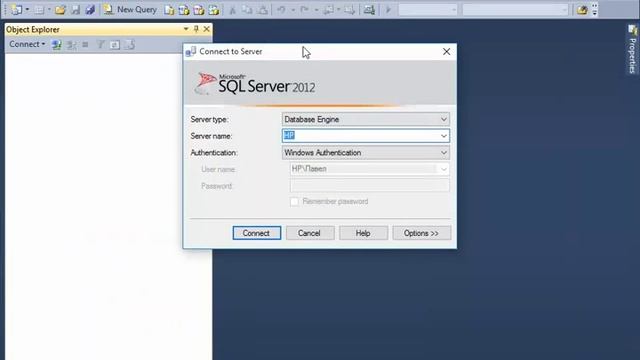Open a Database Engine Query from toolbar icon

pyautogui.click(x=169, y=10)
